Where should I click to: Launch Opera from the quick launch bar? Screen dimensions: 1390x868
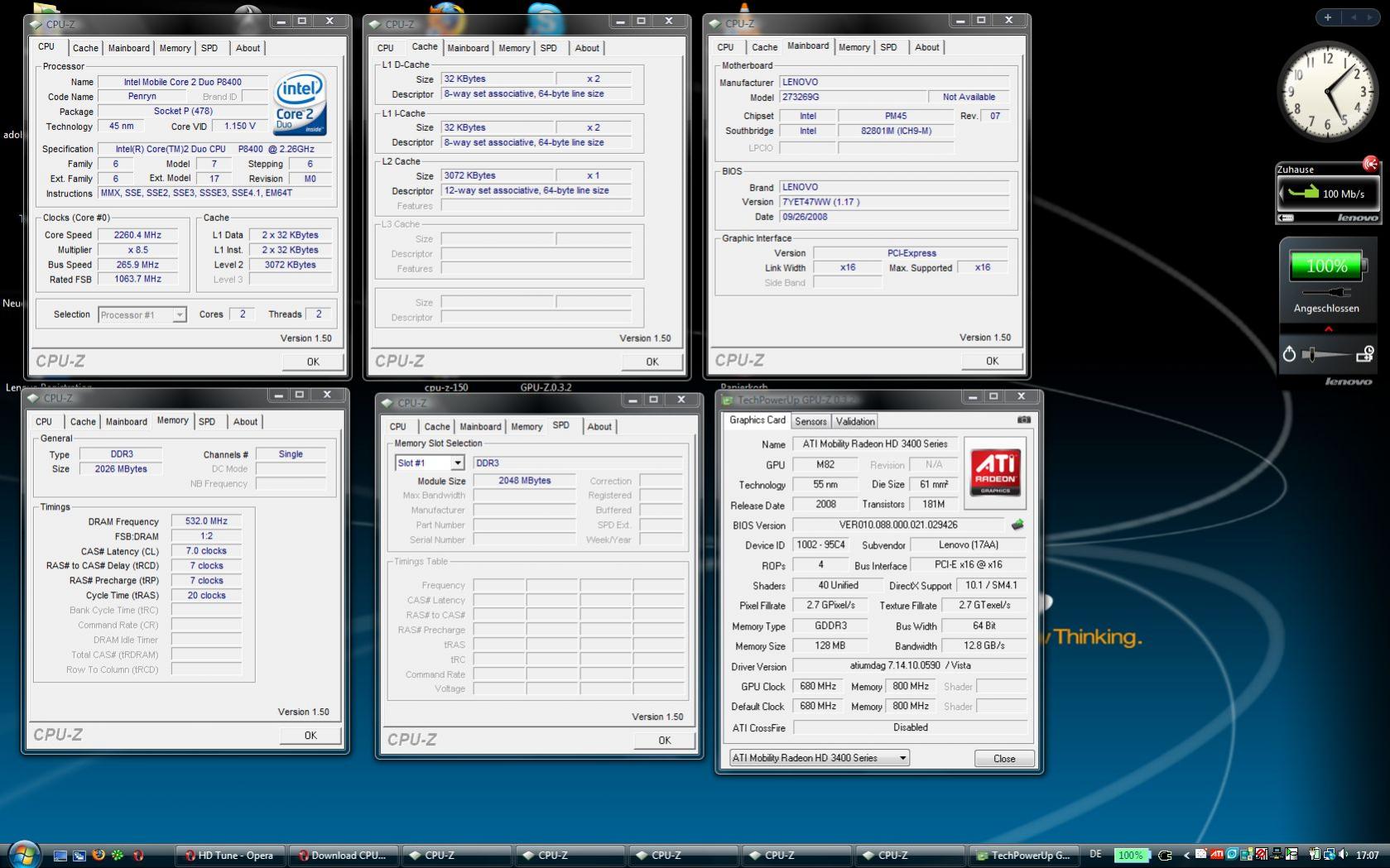click(138, 856)
